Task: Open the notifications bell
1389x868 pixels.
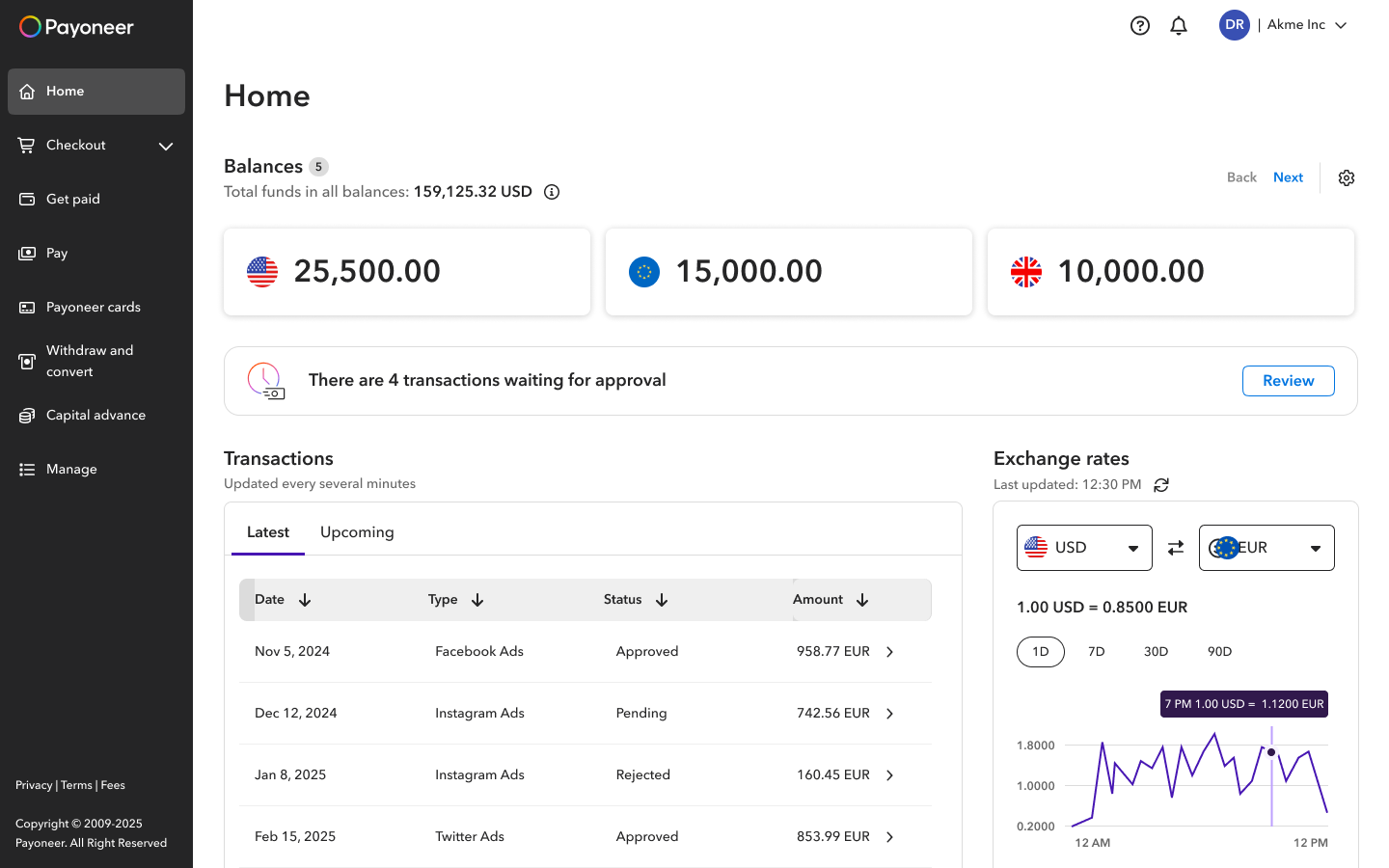Action: [x=1179, y=26]
